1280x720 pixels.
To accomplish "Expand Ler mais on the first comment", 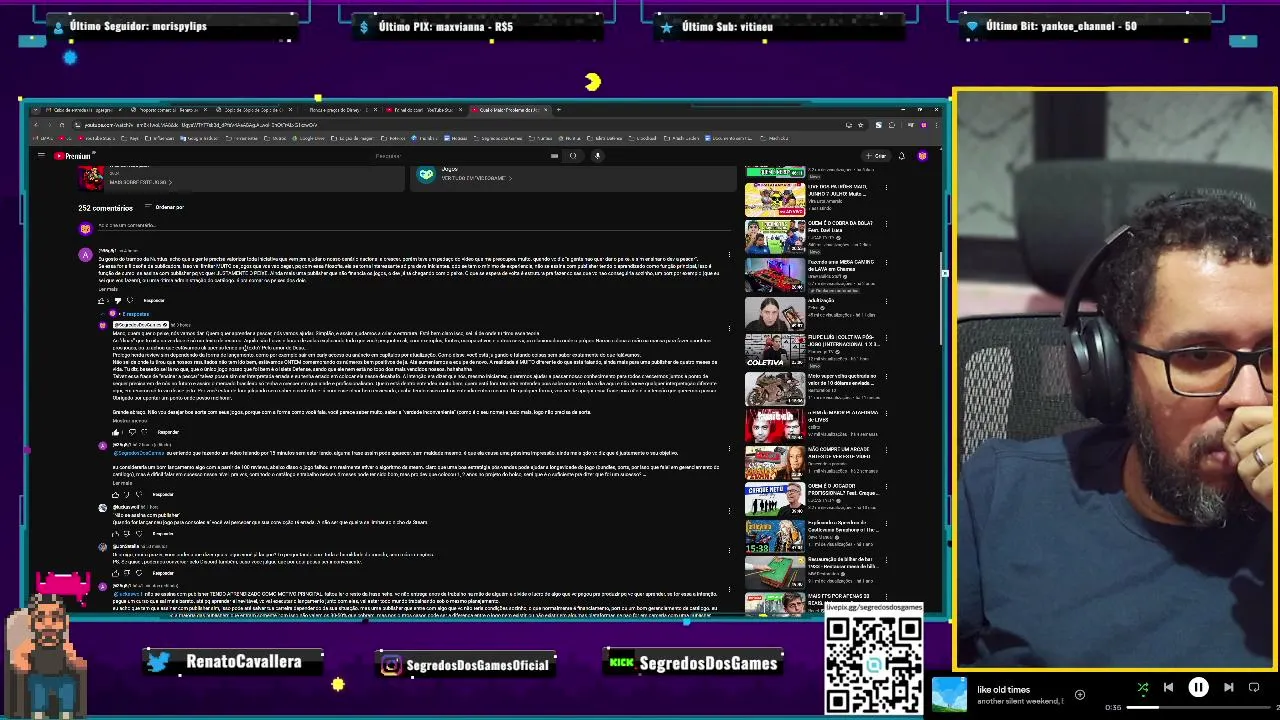I will [108, 289].
